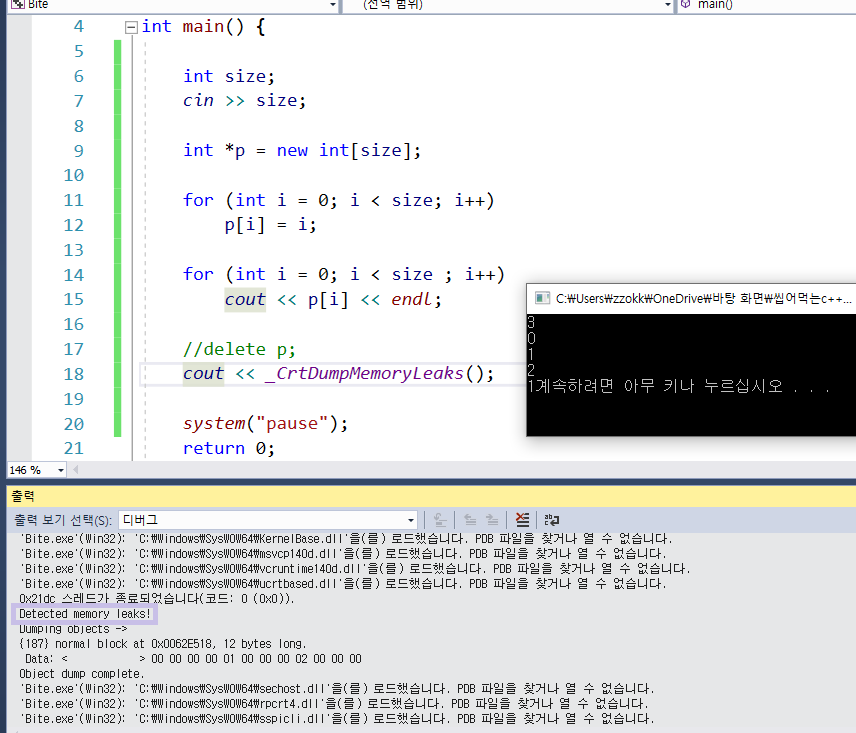856x733 pixels.
Task: Click line number 9 in the gutter
Action: (79, 151)
